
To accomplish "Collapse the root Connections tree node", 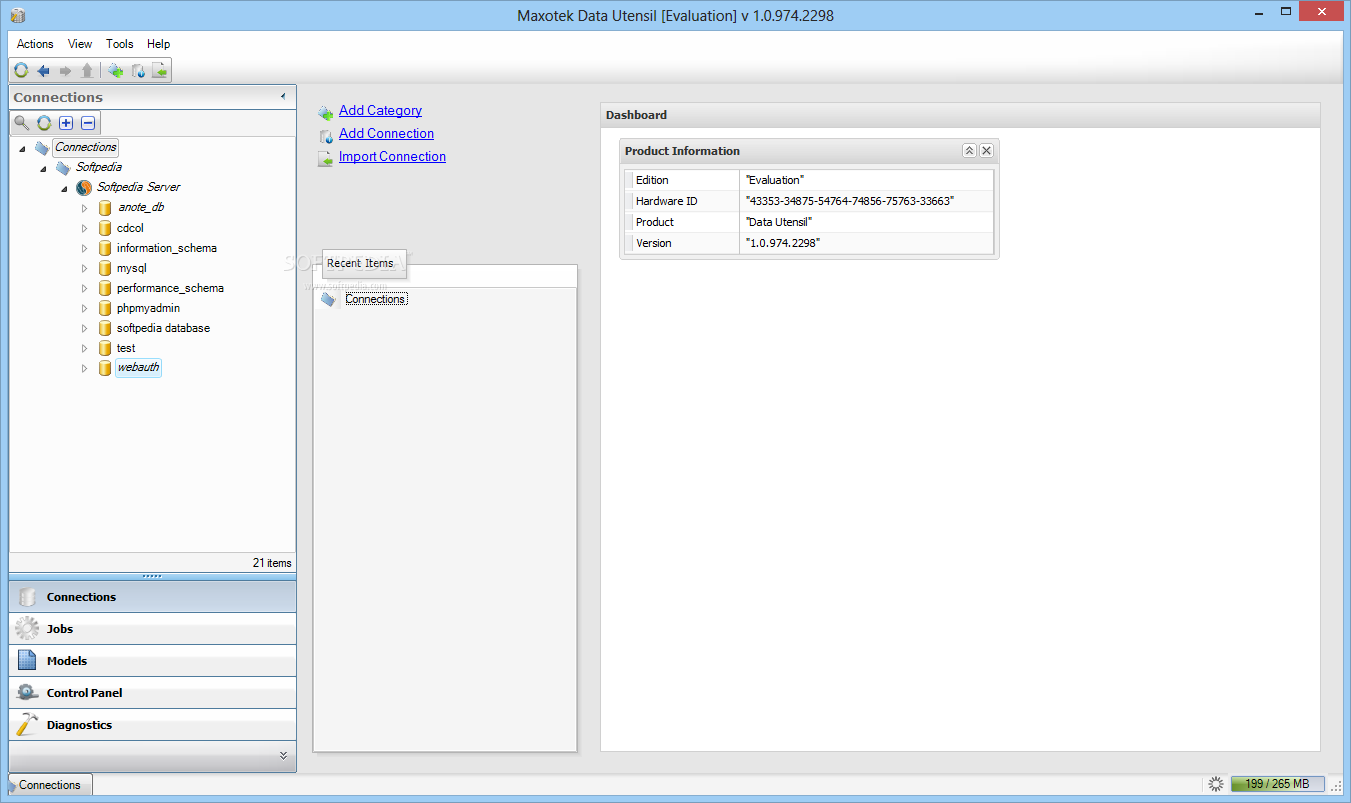I will click(x=22, y=148).
